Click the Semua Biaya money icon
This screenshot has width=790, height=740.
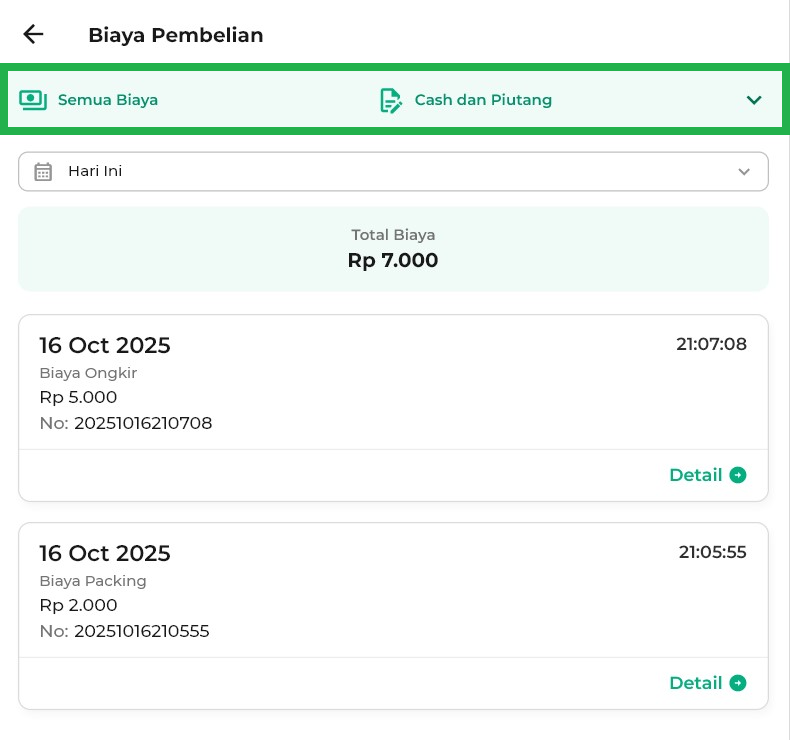click(33, 100)
